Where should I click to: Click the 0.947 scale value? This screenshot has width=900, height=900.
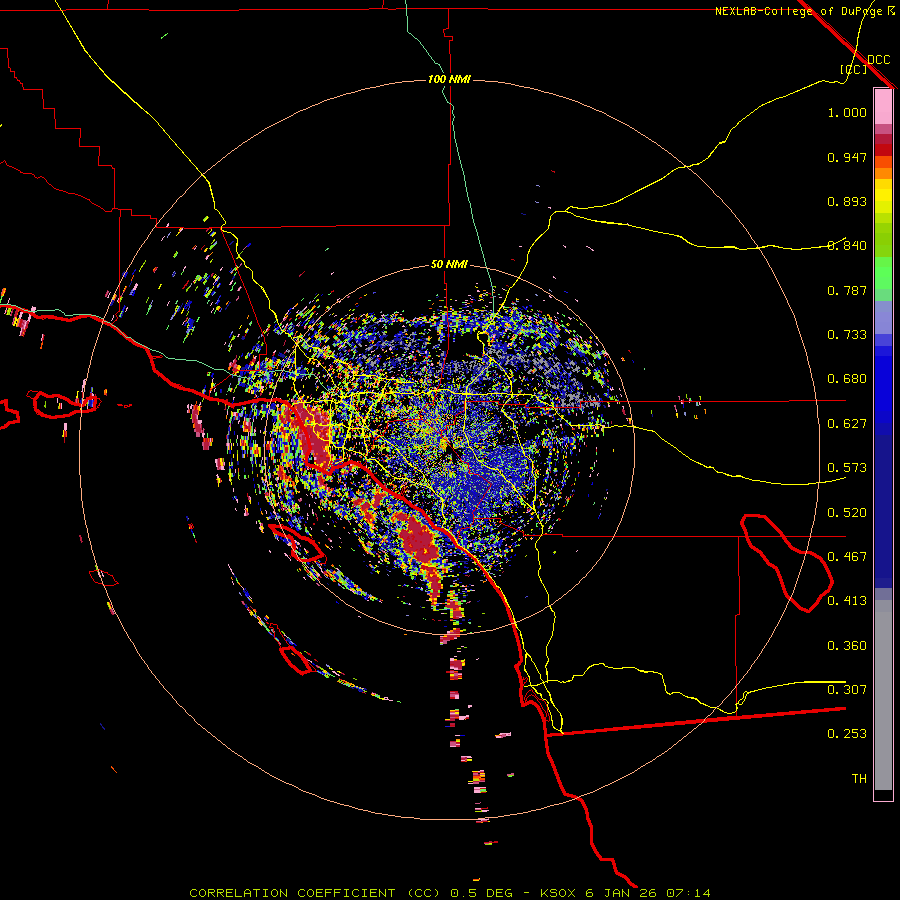[x=847, y=157]
